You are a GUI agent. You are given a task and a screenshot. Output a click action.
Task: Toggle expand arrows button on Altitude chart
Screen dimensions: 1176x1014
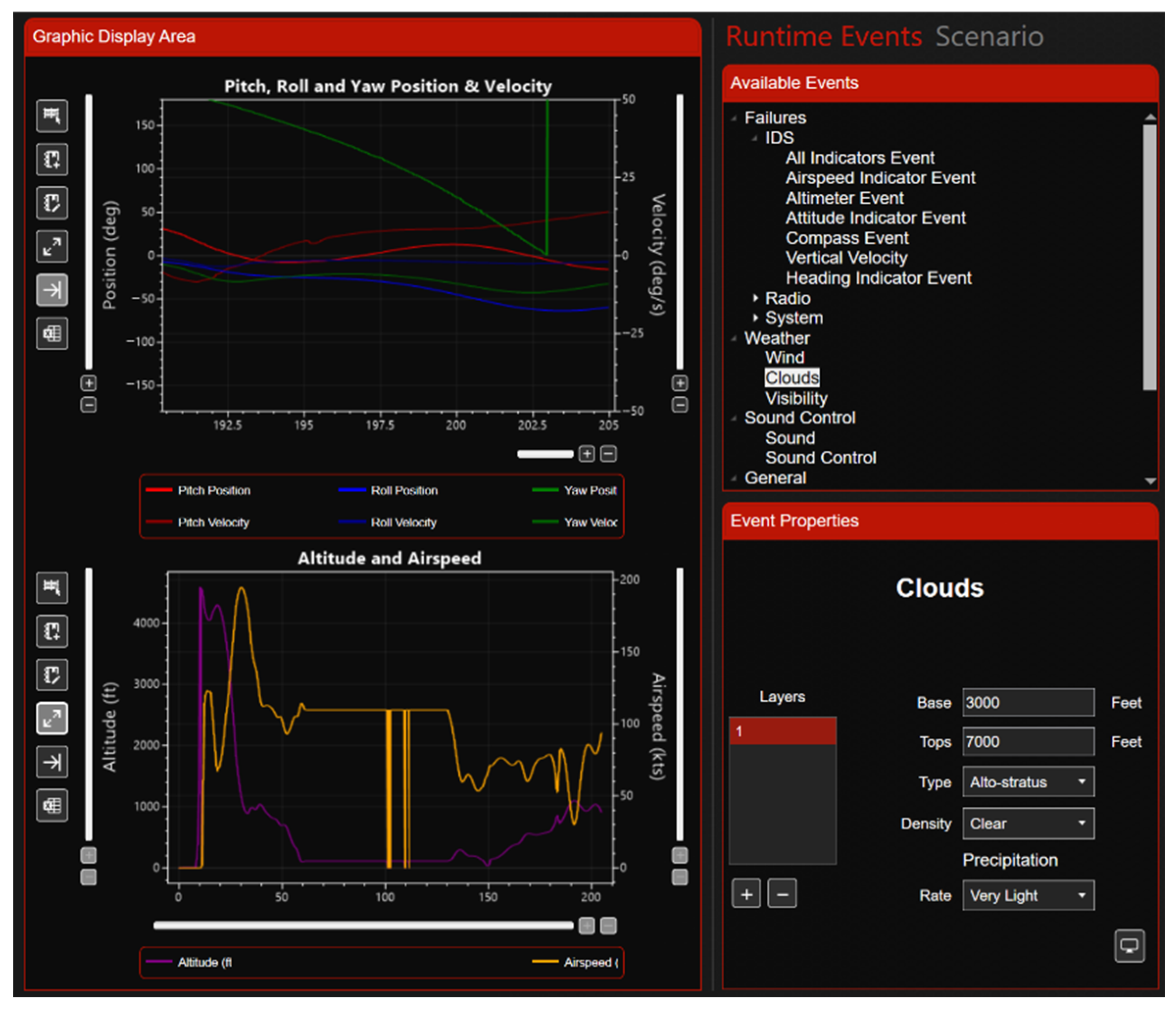pyautogui.click(x=51, y=718)
